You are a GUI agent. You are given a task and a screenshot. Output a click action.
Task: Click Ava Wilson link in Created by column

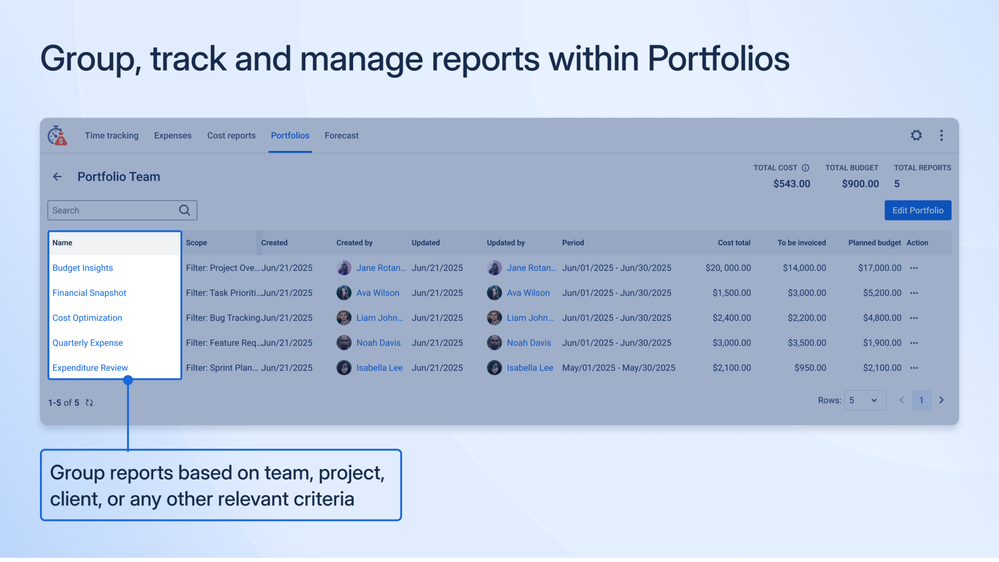tap(378, 293)
